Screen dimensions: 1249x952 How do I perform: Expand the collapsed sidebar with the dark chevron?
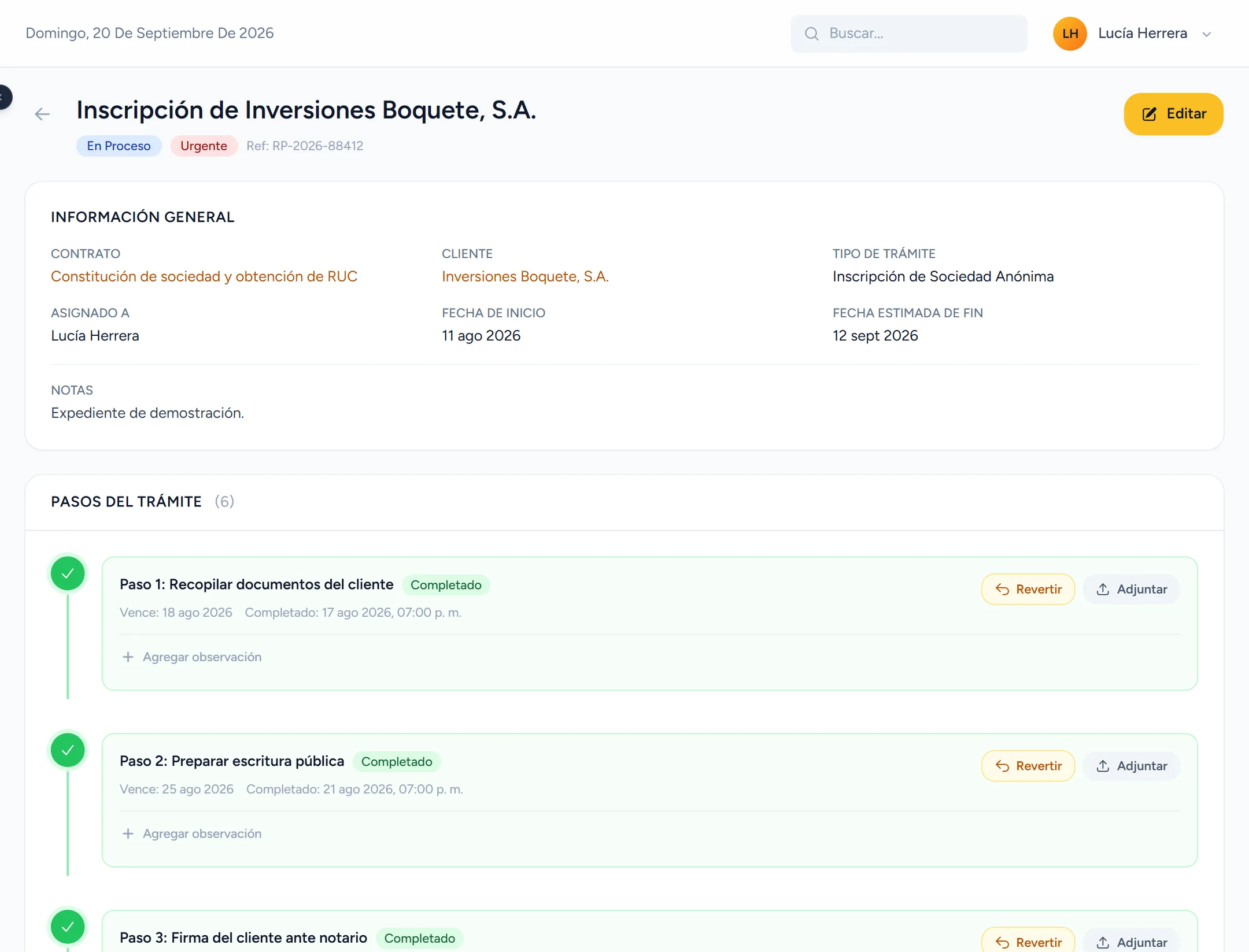click(4, 97)
